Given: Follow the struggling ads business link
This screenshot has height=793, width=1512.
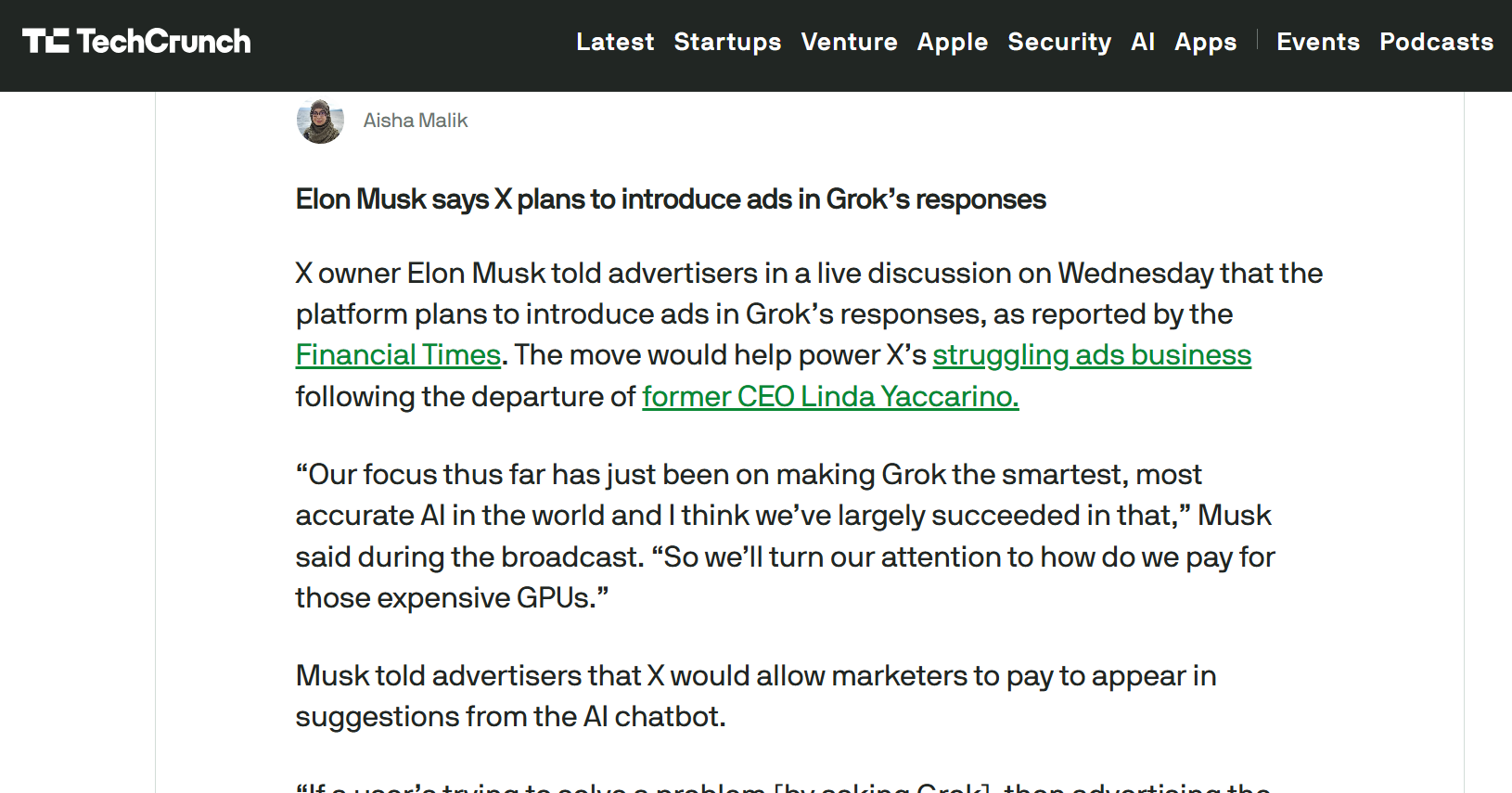Looking at the screenshot, I should (1092, 355).
